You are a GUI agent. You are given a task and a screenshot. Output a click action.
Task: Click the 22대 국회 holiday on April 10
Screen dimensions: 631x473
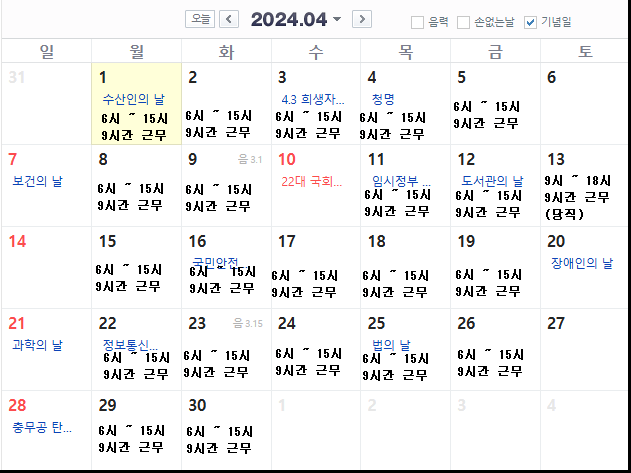[x=312, y=181]
